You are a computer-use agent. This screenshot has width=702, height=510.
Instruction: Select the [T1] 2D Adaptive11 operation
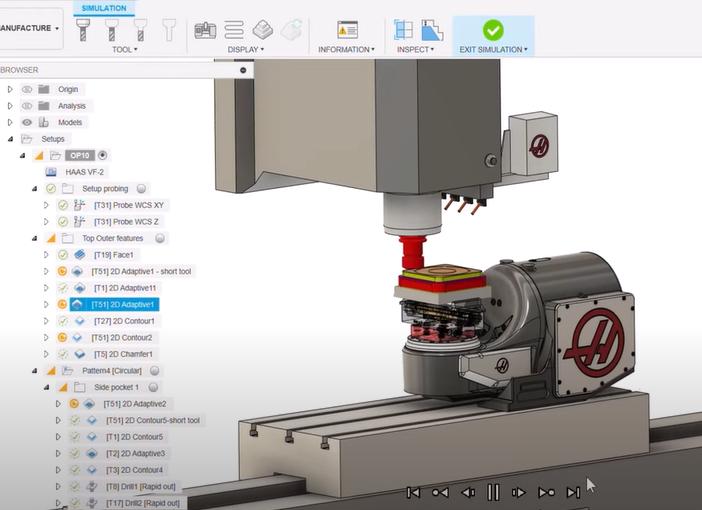pos(125,288)
